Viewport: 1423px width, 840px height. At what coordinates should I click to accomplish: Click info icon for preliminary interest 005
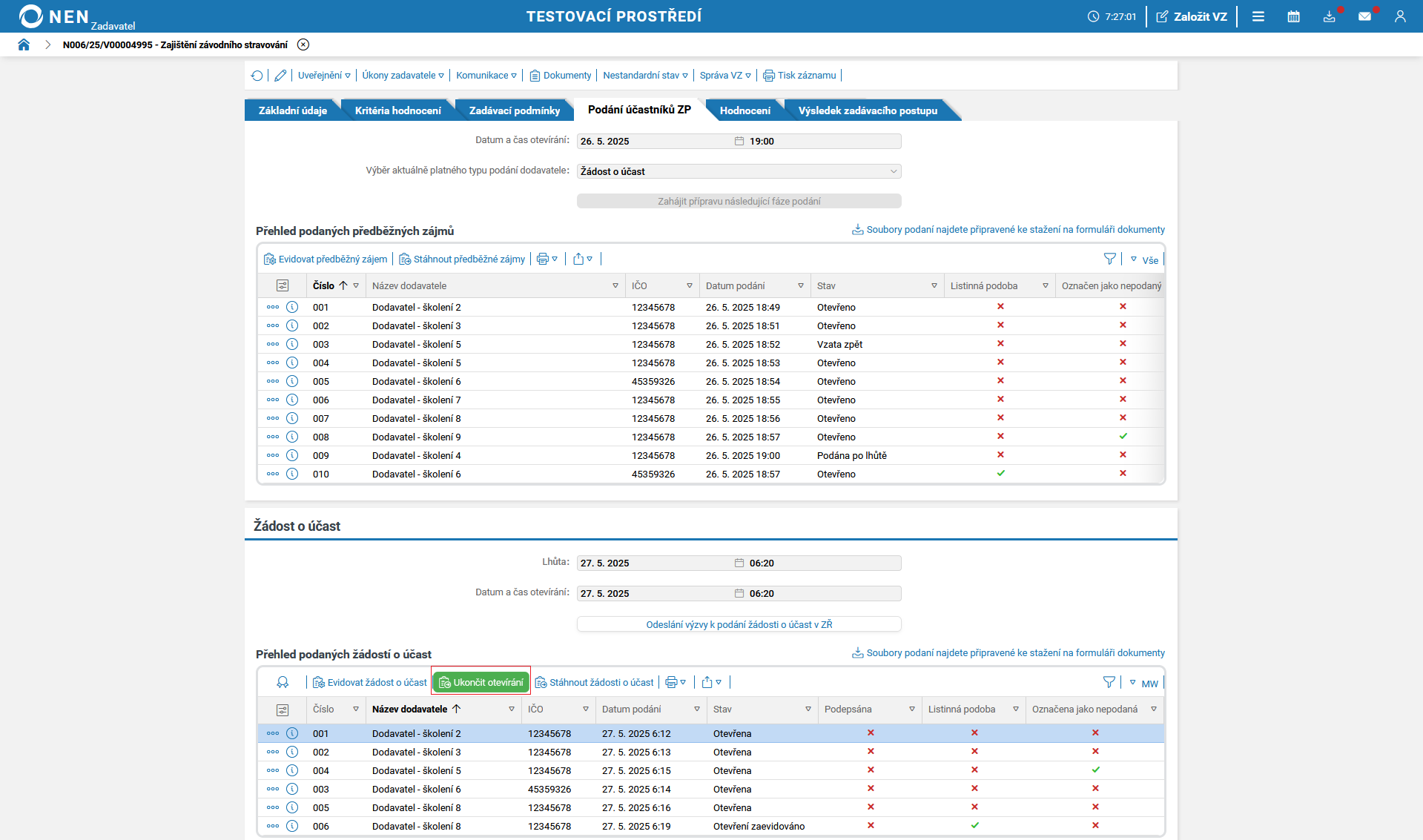click(x=292, y=381)
